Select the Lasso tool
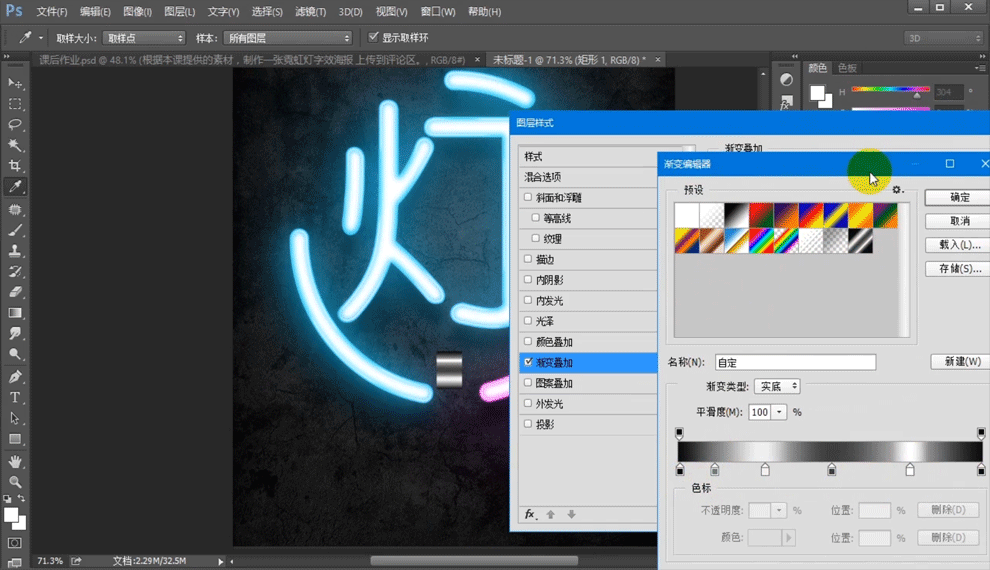The width and height of the screenshot is (990, 570). (15, 124)
